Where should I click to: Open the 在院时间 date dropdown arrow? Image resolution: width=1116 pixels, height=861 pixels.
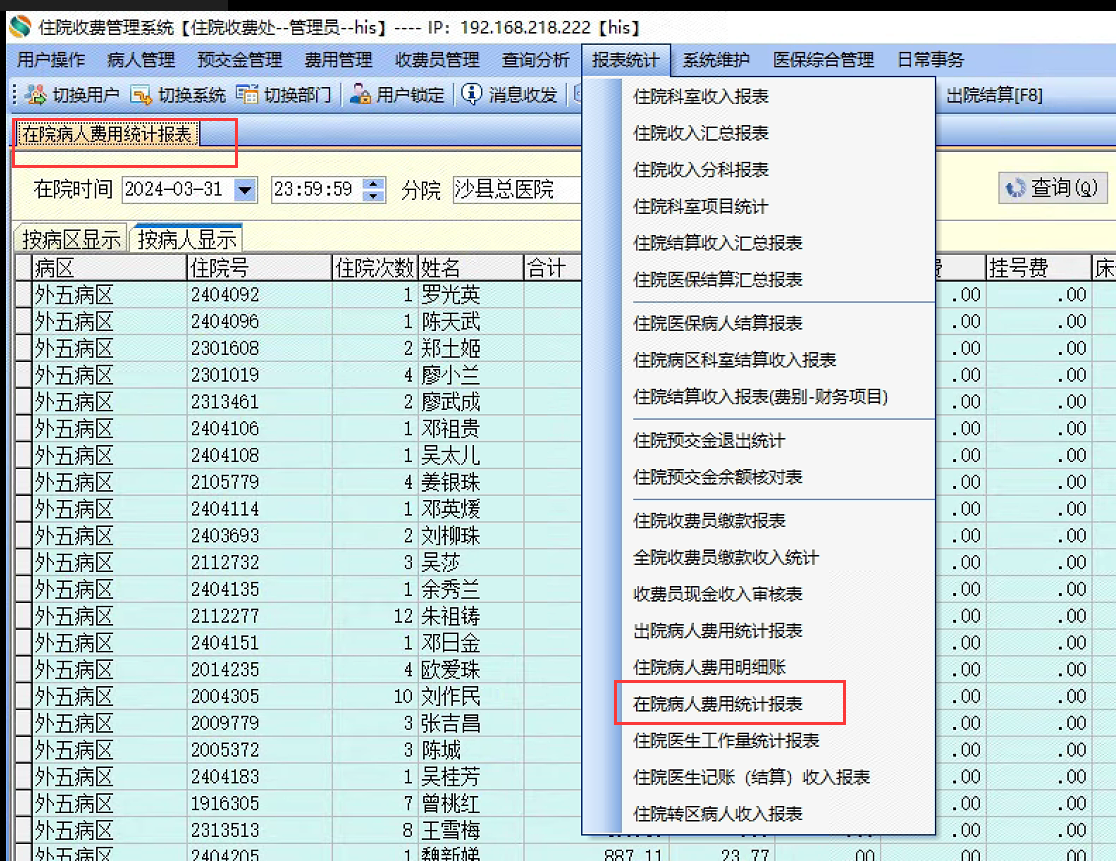[x=245, y=190]
